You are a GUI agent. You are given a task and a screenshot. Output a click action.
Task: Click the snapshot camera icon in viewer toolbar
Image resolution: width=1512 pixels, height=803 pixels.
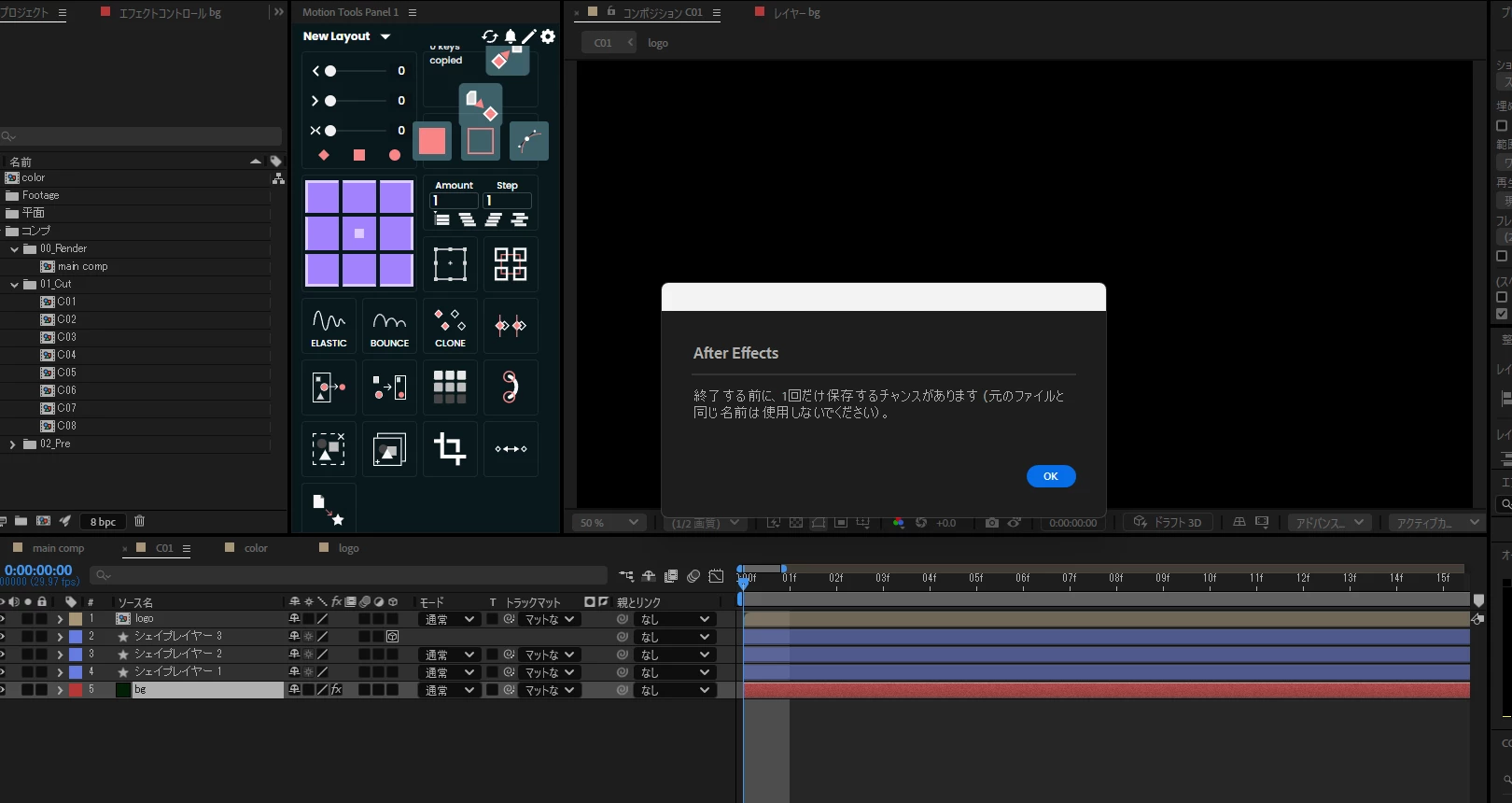pyautogui.click(x=992, y=523)
